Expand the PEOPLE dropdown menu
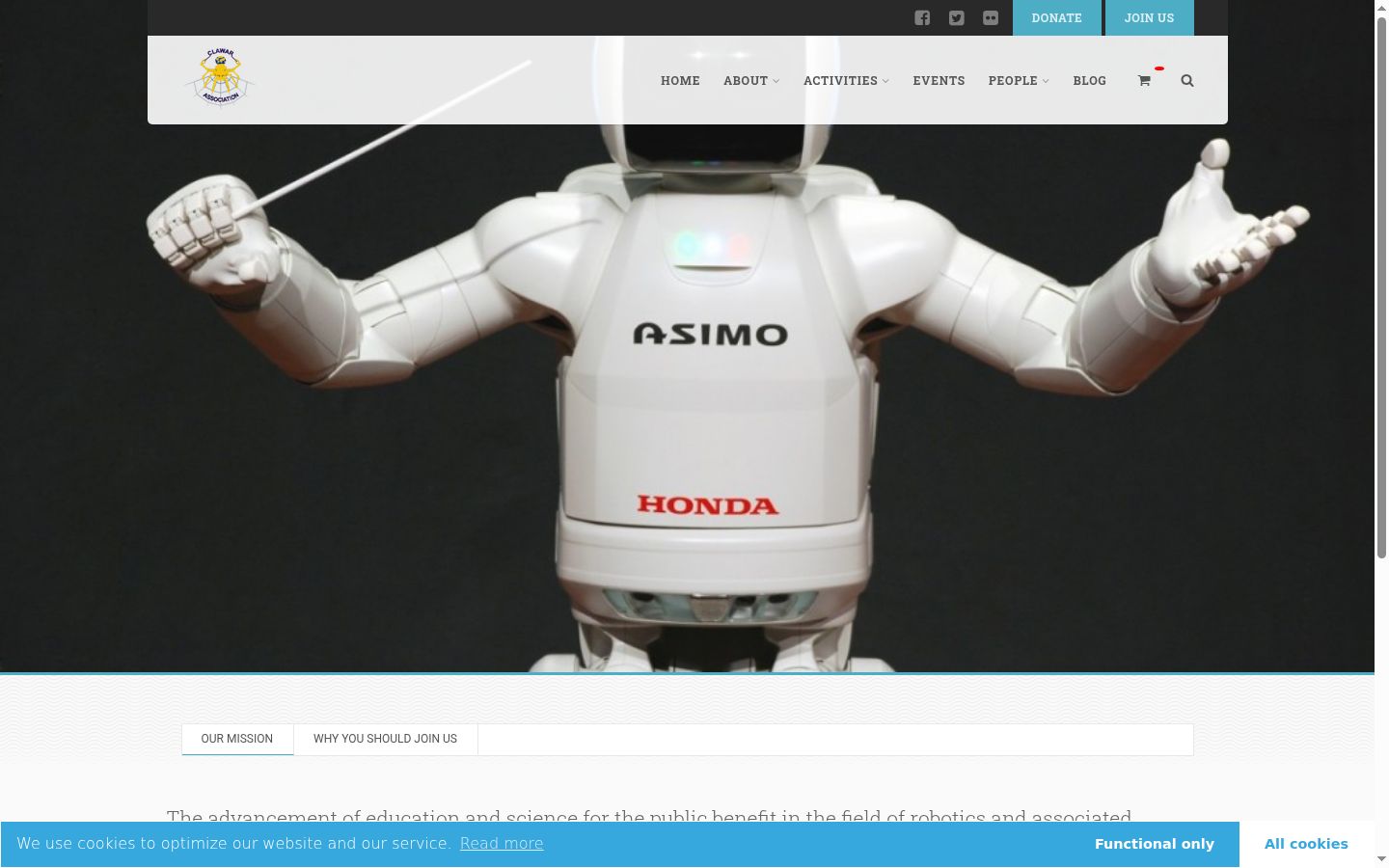 pyautogui.click(x=1019, y=80)
